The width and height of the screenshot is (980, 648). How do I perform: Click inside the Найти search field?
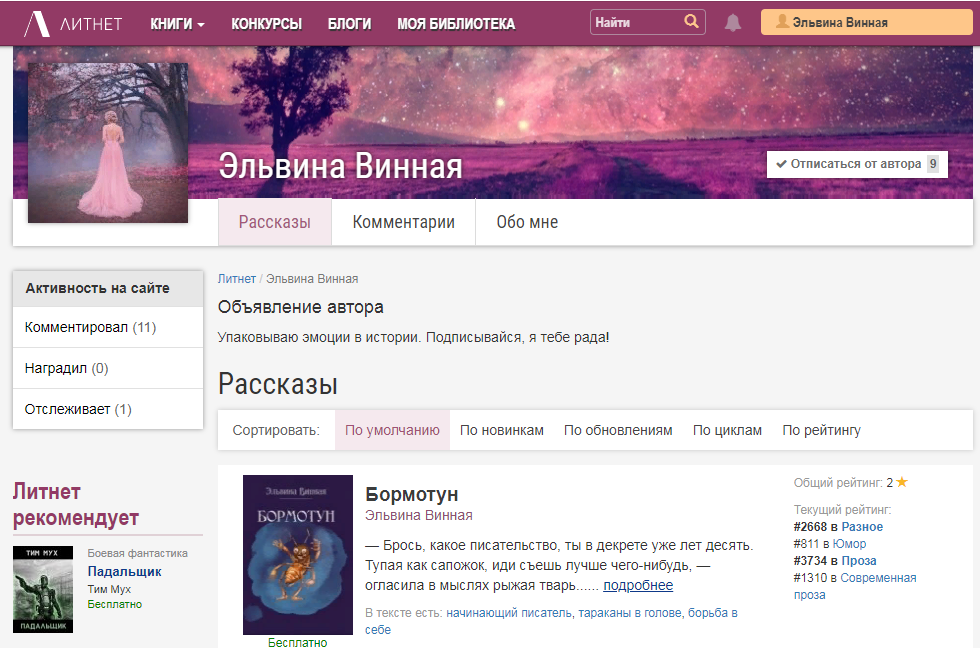(630, 21)
